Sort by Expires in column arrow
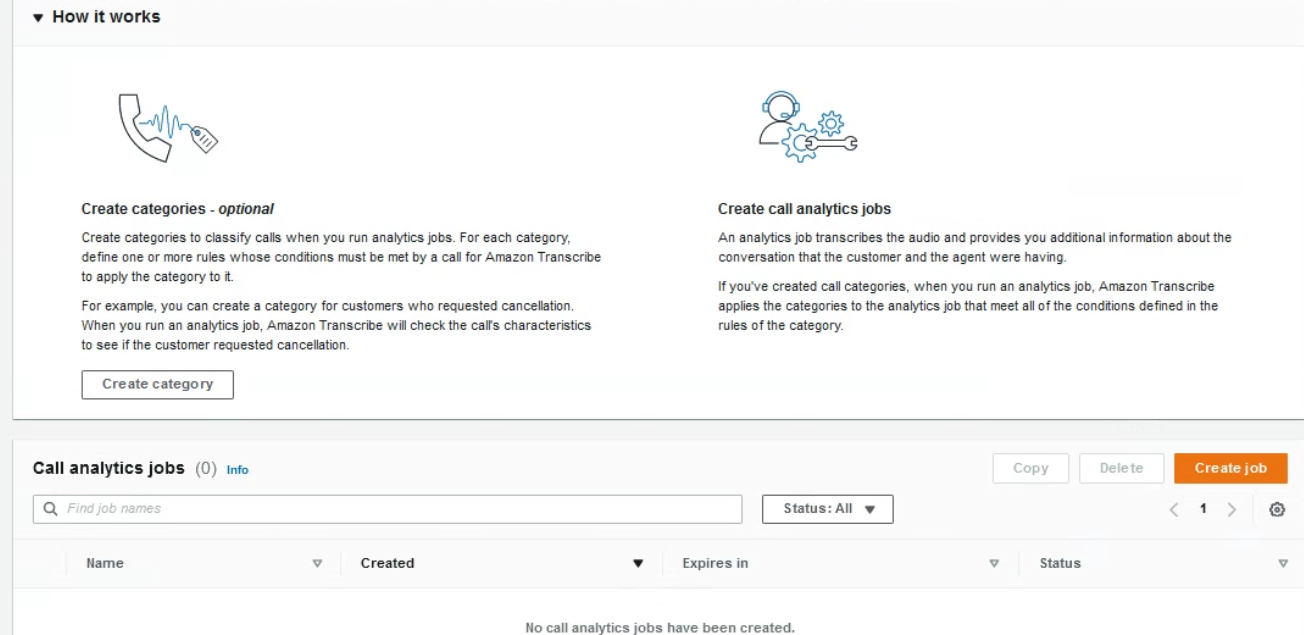1304x635 pixels. coord(994,564)
